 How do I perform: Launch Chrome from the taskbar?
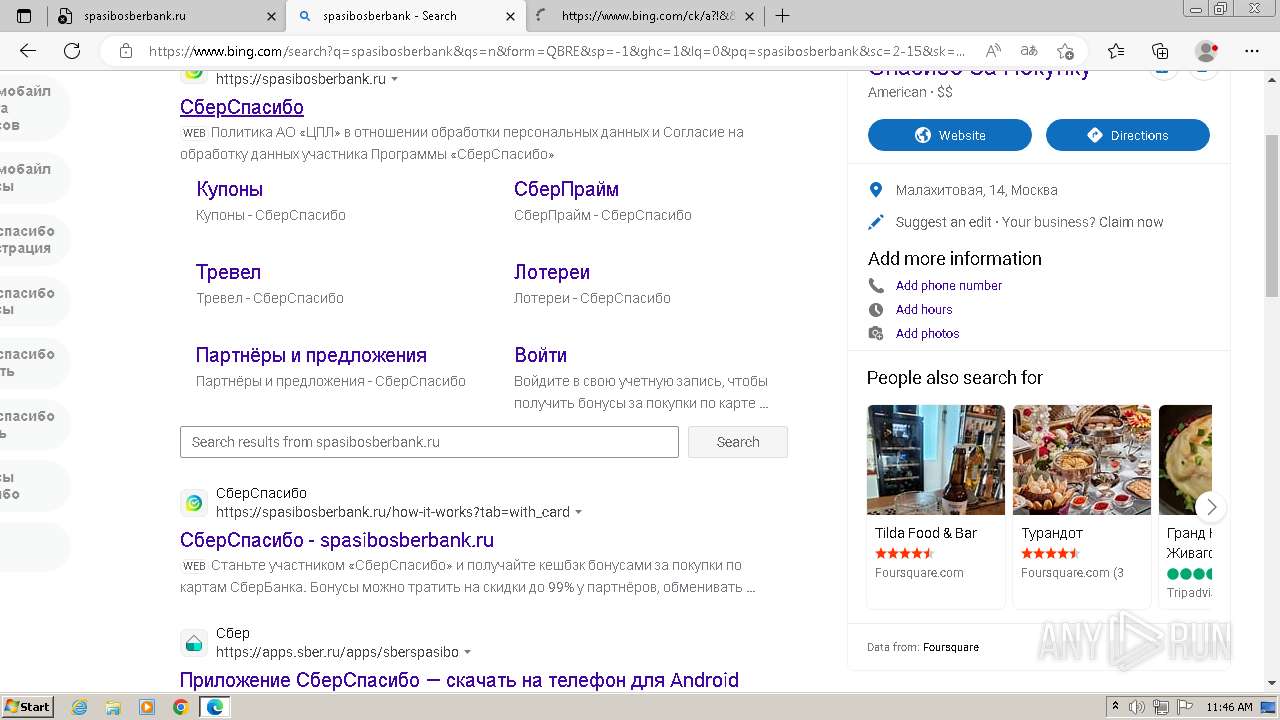click(180, 707)
